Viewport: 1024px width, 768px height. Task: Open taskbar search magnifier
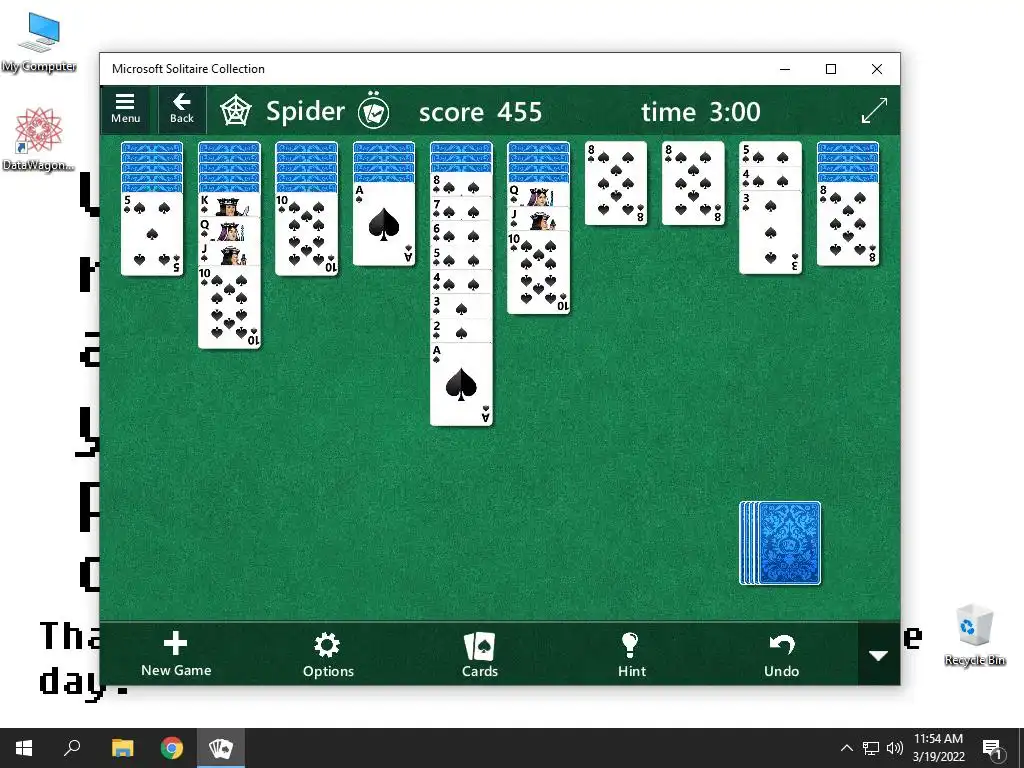[x=72, y=748]
